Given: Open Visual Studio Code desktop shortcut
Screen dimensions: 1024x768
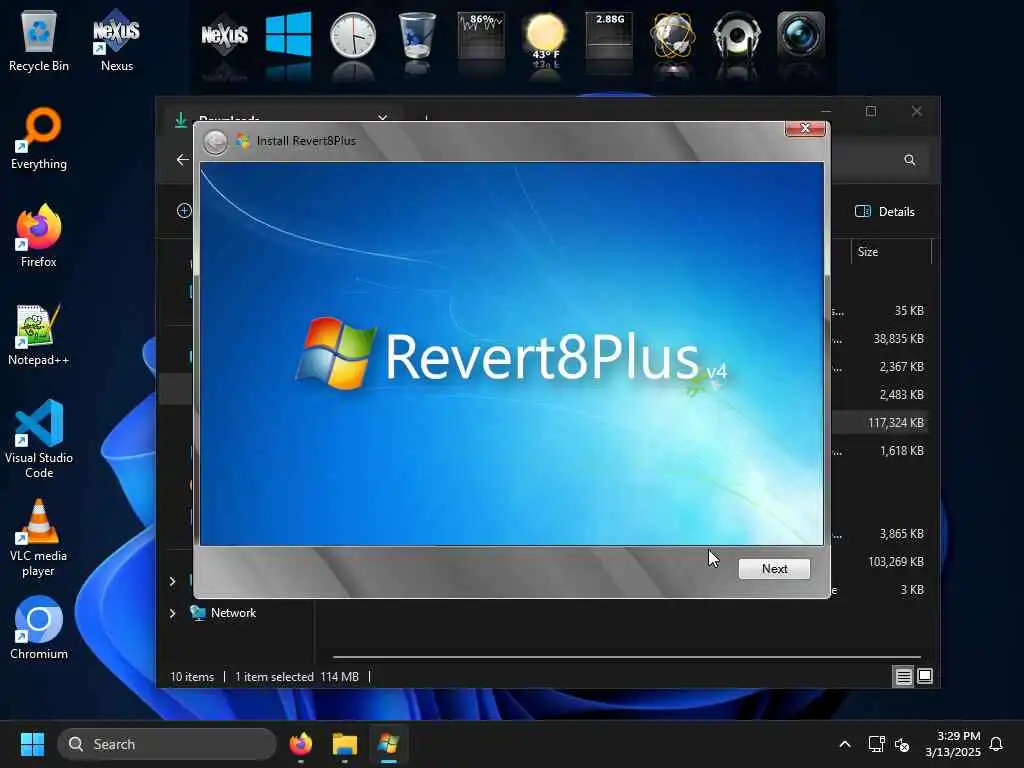Looking at the screenshot, I should click(39, 439).
